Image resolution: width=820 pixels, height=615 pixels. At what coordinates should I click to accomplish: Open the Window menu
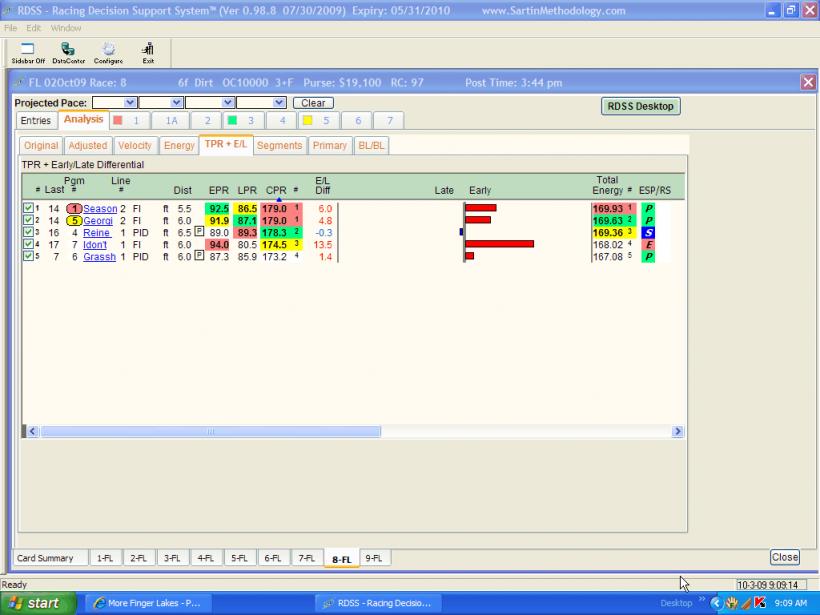coord(66,28)
